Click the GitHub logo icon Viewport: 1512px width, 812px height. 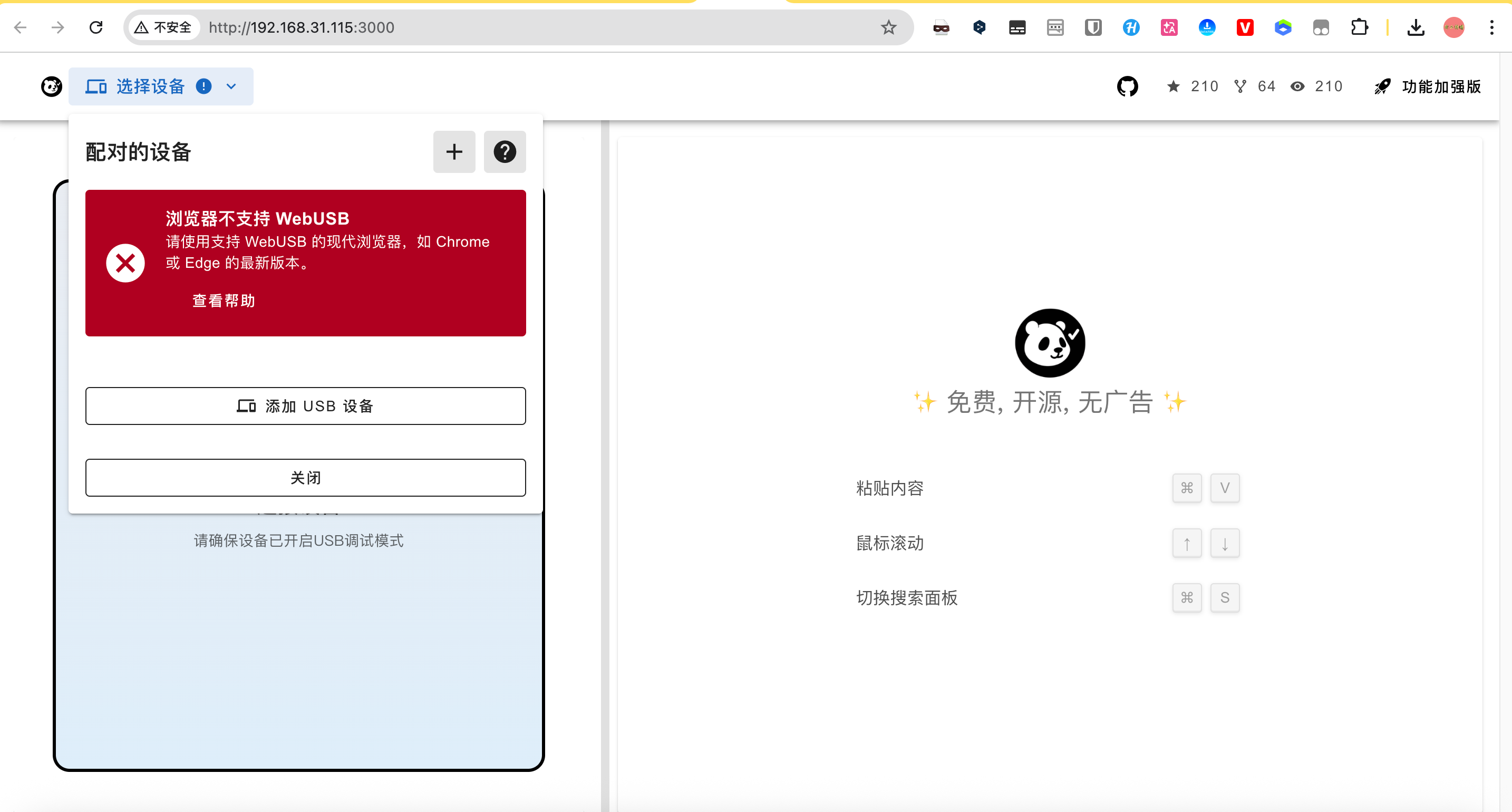[1127, 87]
